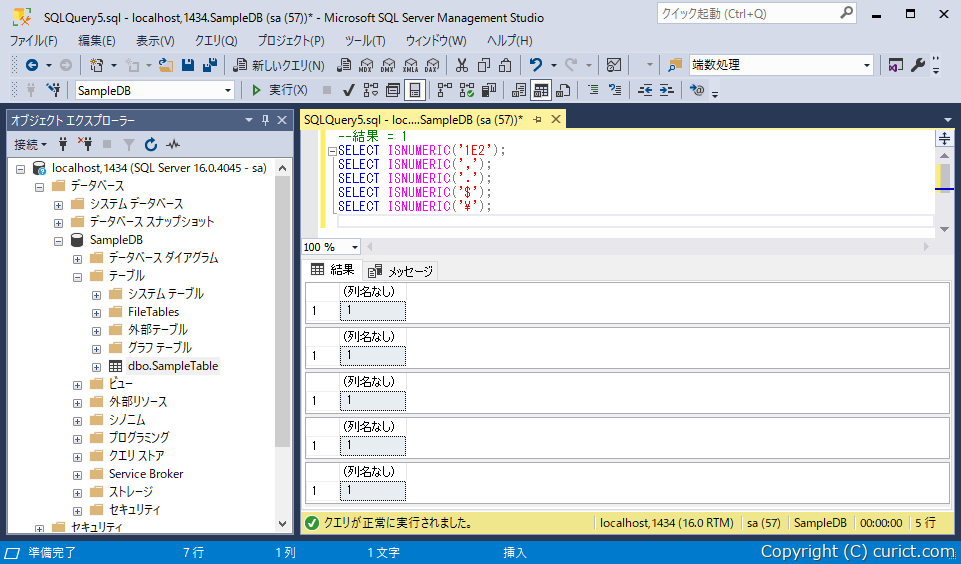The width and height of the screenshot is (961, 564).
Task: Click the new project icon
Action: tap(97, 65)
